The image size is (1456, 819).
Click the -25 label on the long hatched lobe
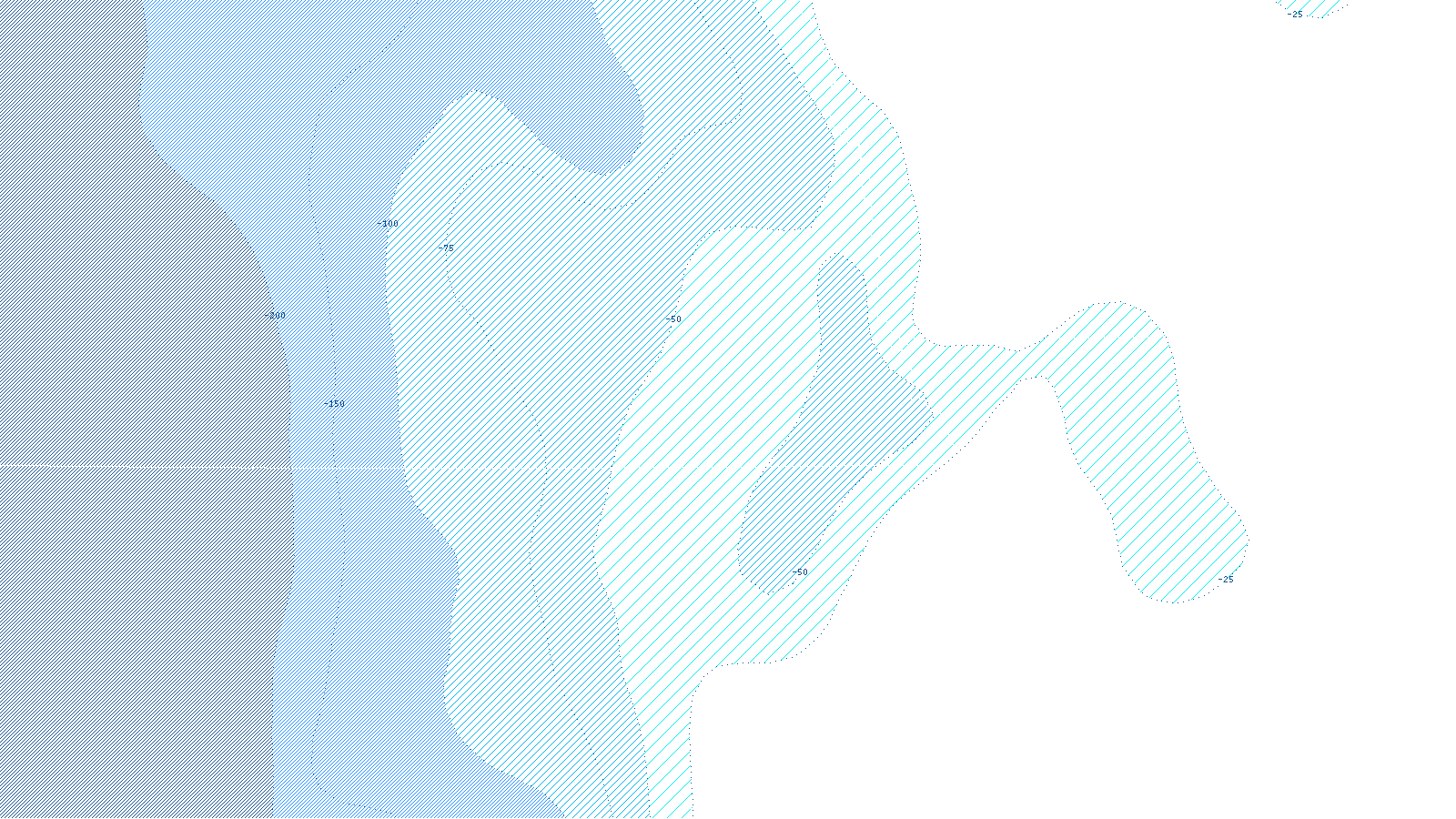[1226, 580]
